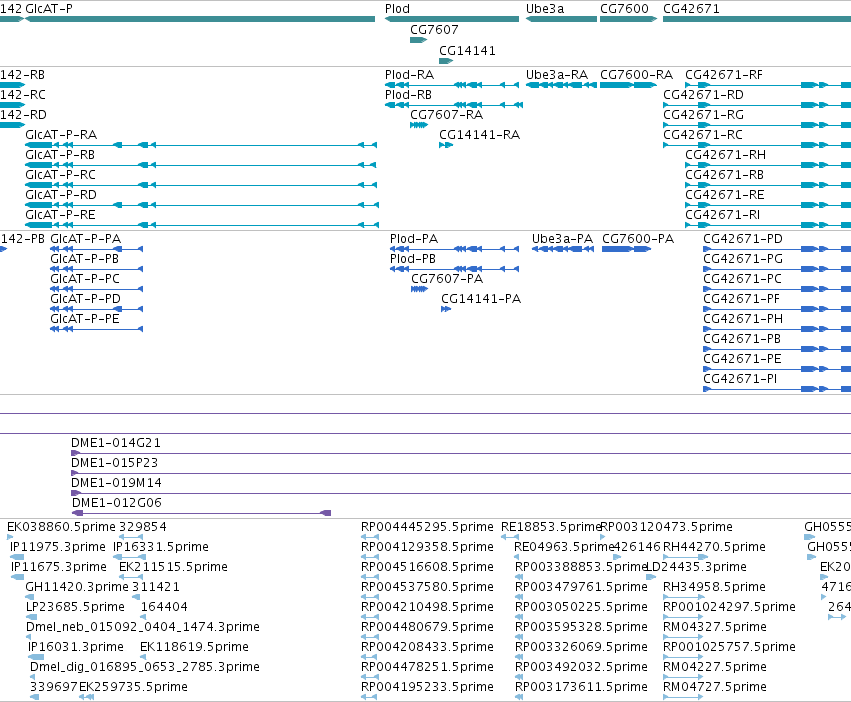851x702 pixels.
Task: Open the CG7607 gene label
Action: coord(434,29)
